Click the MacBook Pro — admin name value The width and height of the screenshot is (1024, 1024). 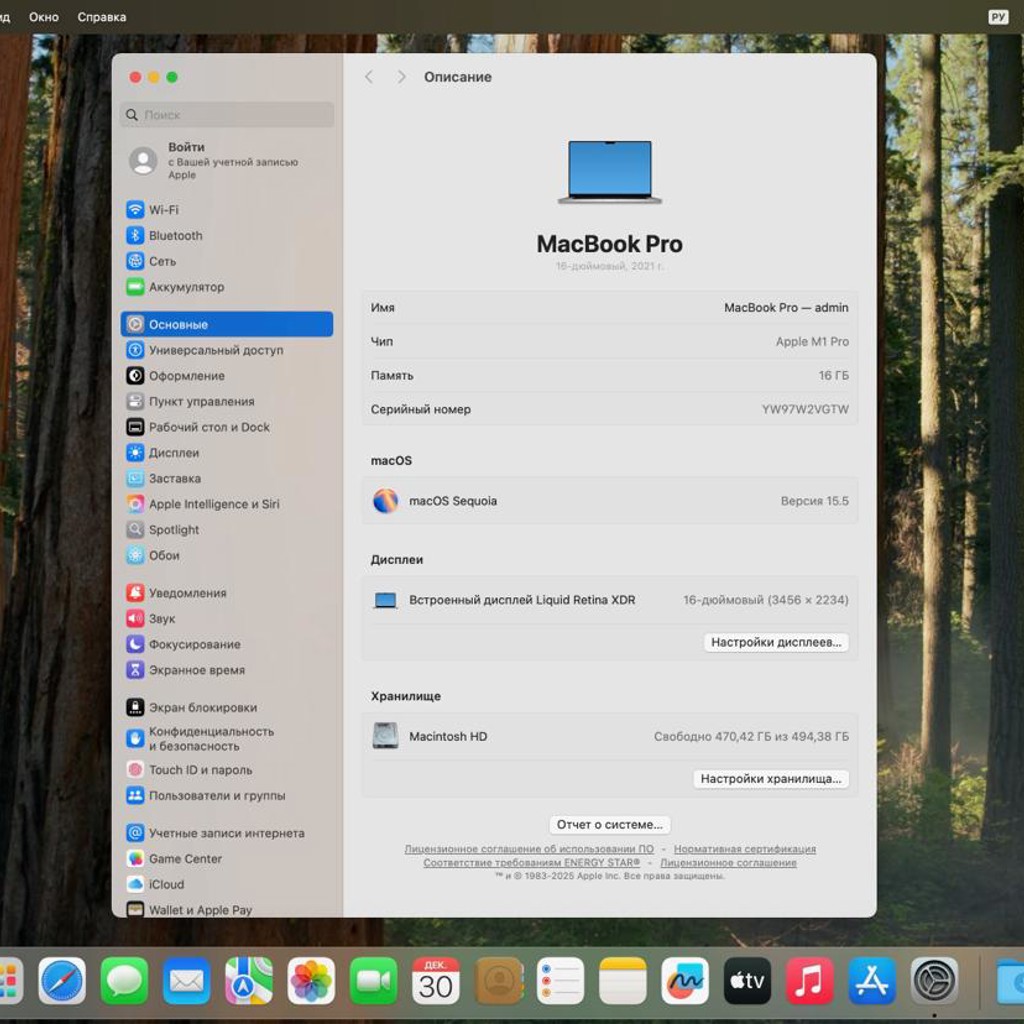(x=786, y=308)
